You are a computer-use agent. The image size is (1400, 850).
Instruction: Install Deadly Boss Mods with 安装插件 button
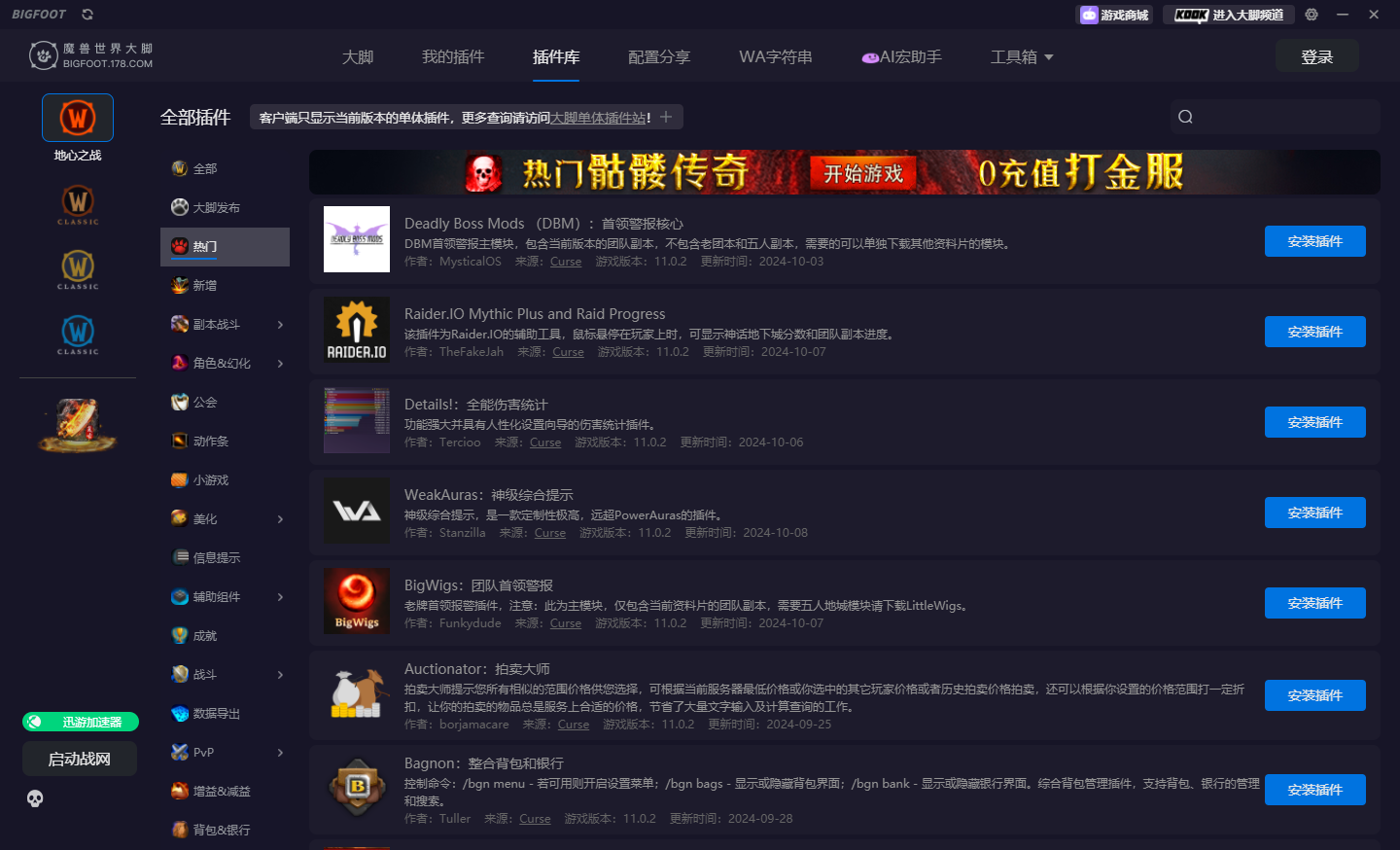[1314, 240]
